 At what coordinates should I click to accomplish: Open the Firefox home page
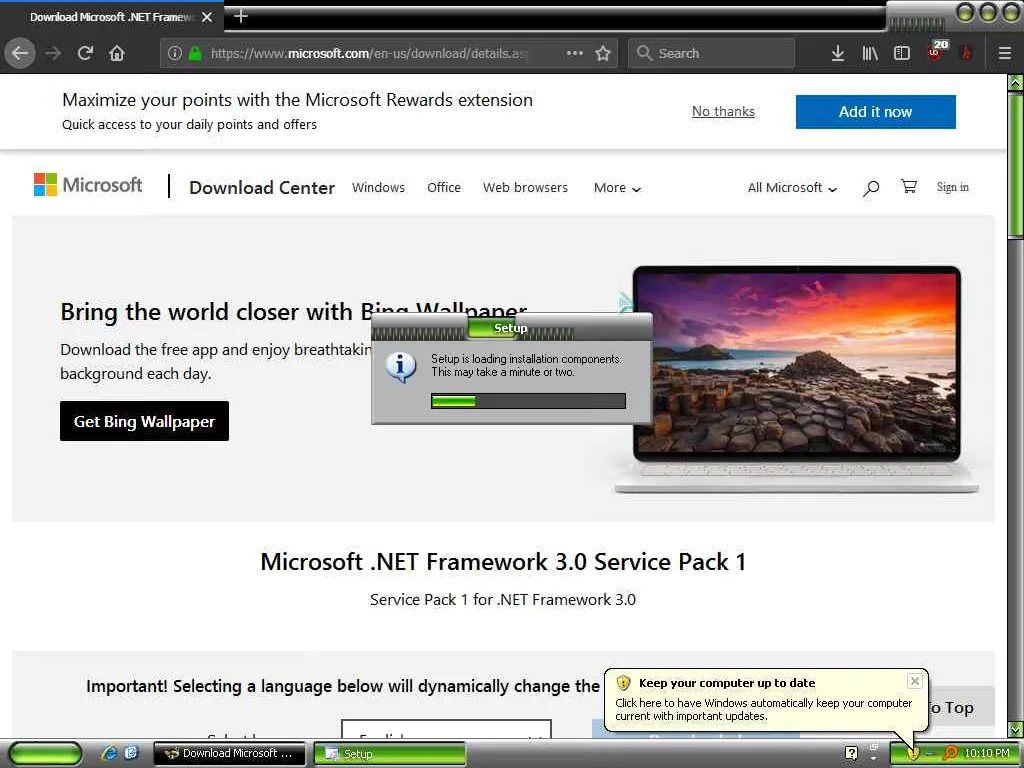117,53
